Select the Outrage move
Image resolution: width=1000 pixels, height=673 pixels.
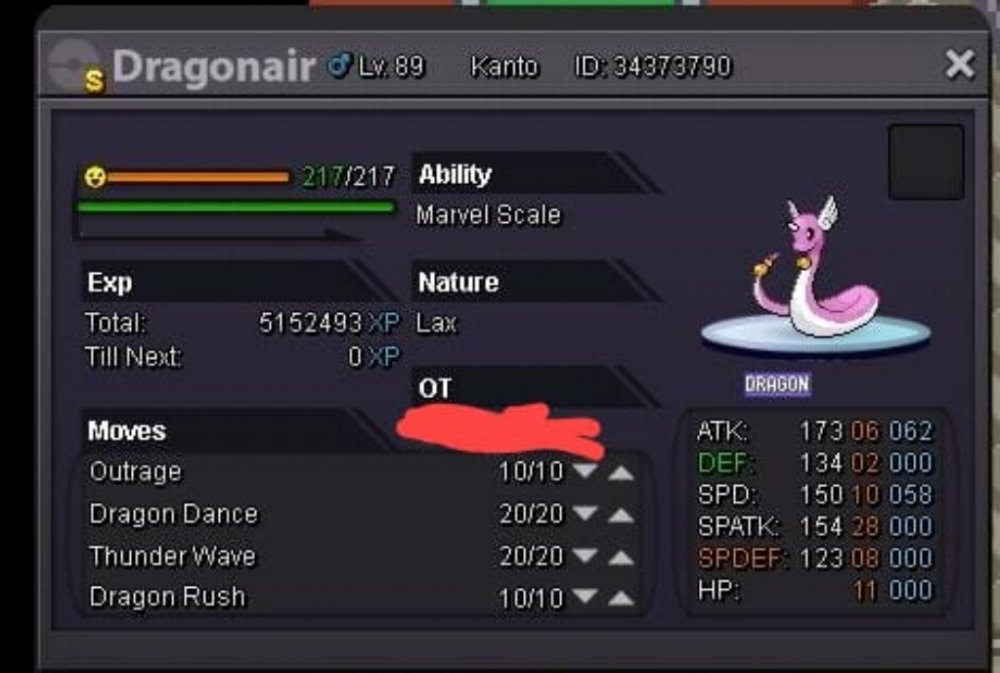[x=135, y=471]
